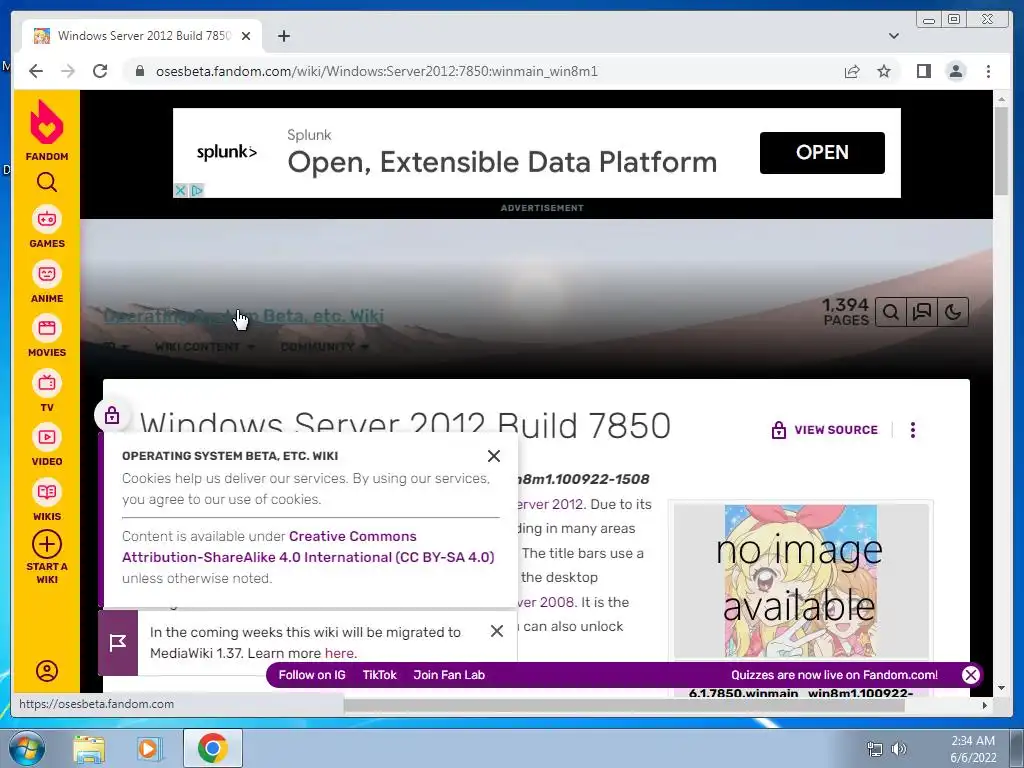Open the wiki discussions icon
Image resolution: width=1024 pixels, height=768 pixels.
pyautogui.click(x=921, y=312)
